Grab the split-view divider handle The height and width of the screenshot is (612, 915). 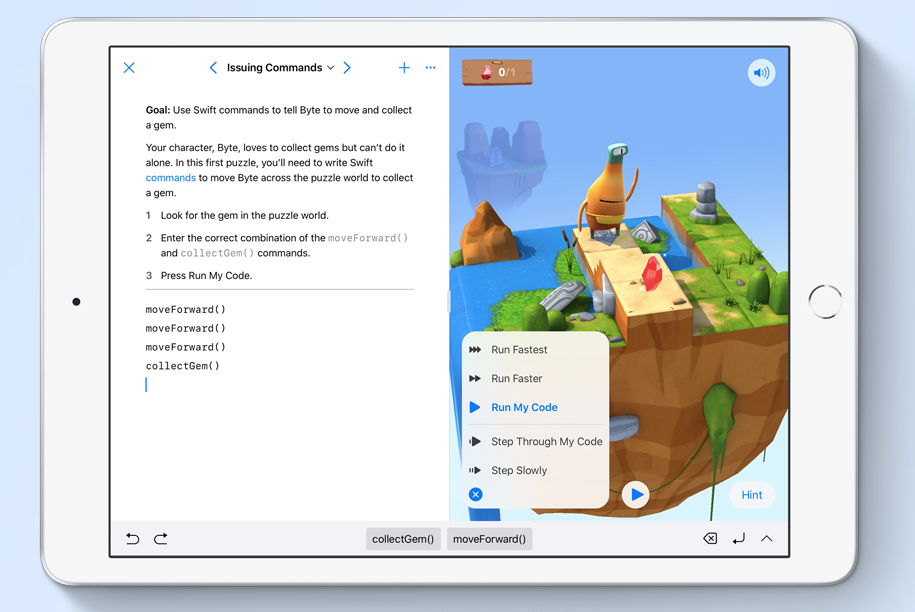tap(449, 302)
